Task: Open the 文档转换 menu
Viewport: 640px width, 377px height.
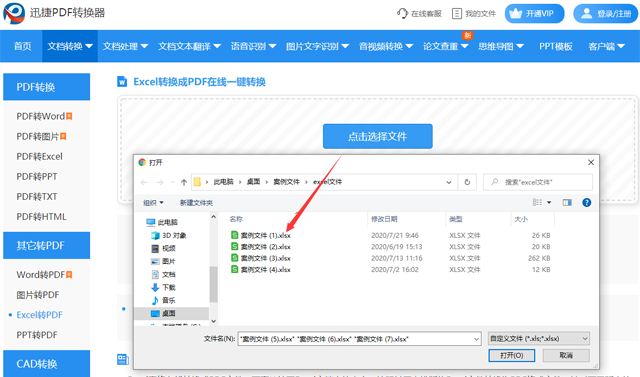Action: [70, 46]
